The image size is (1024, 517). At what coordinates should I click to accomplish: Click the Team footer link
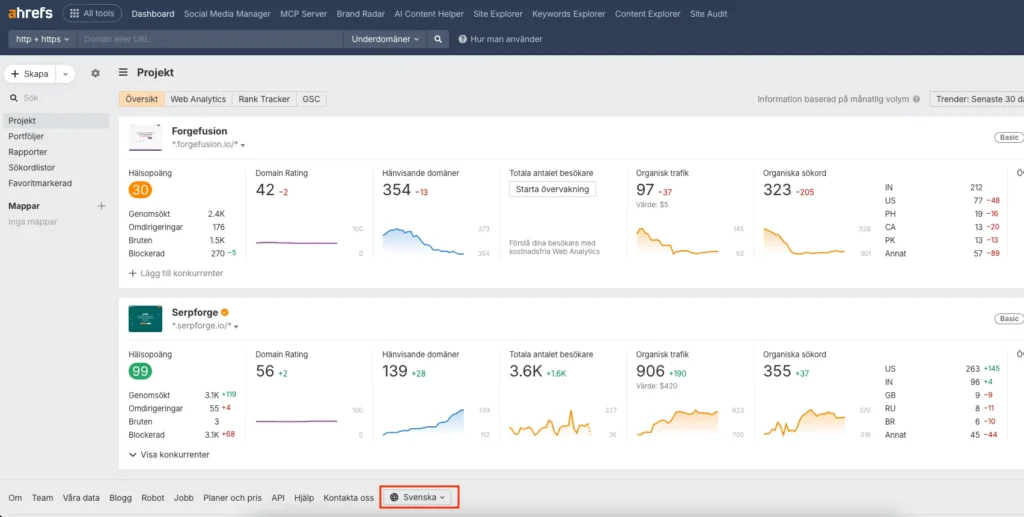42,497
